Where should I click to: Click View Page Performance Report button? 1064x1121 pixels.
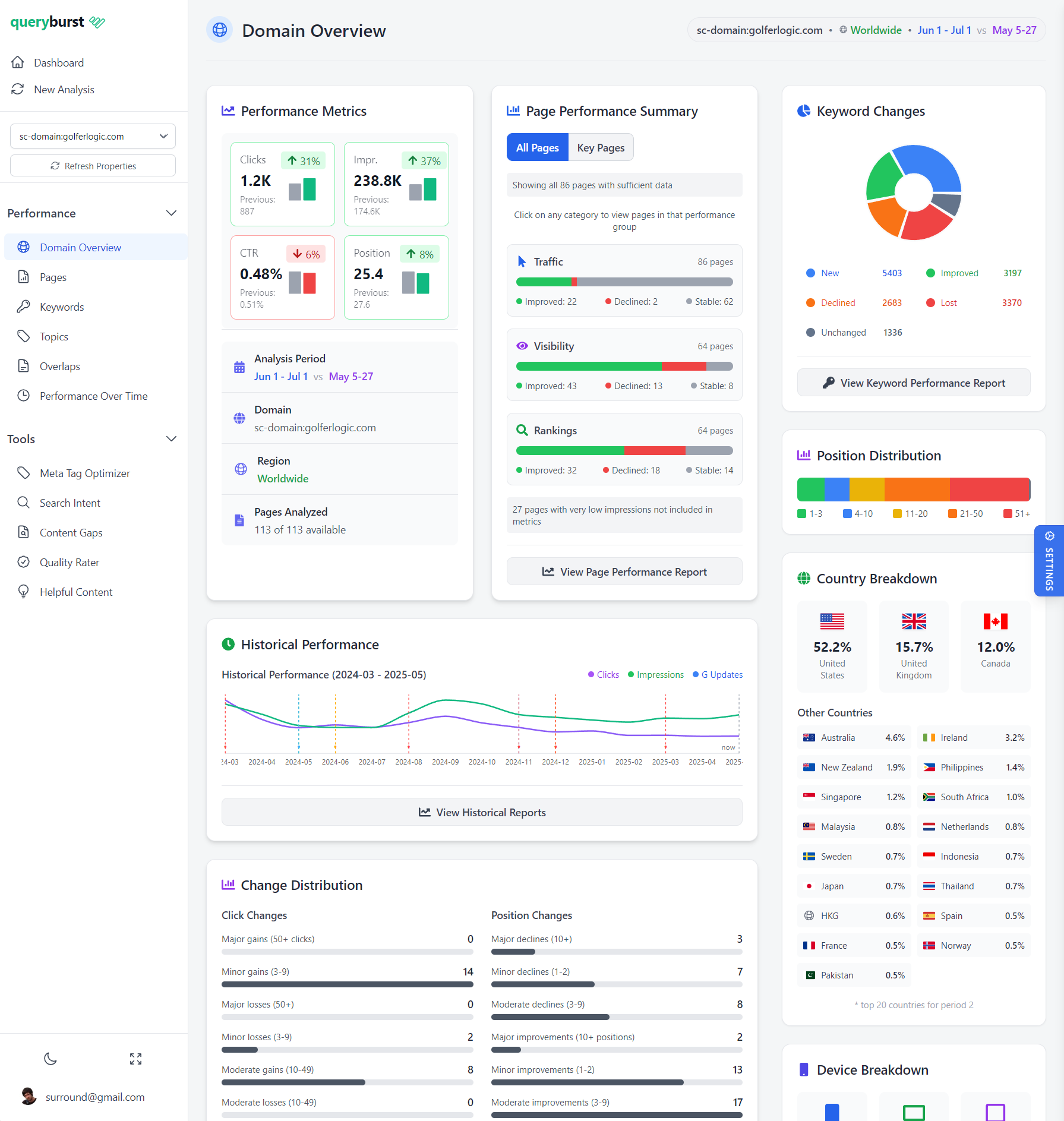point(624,571)
